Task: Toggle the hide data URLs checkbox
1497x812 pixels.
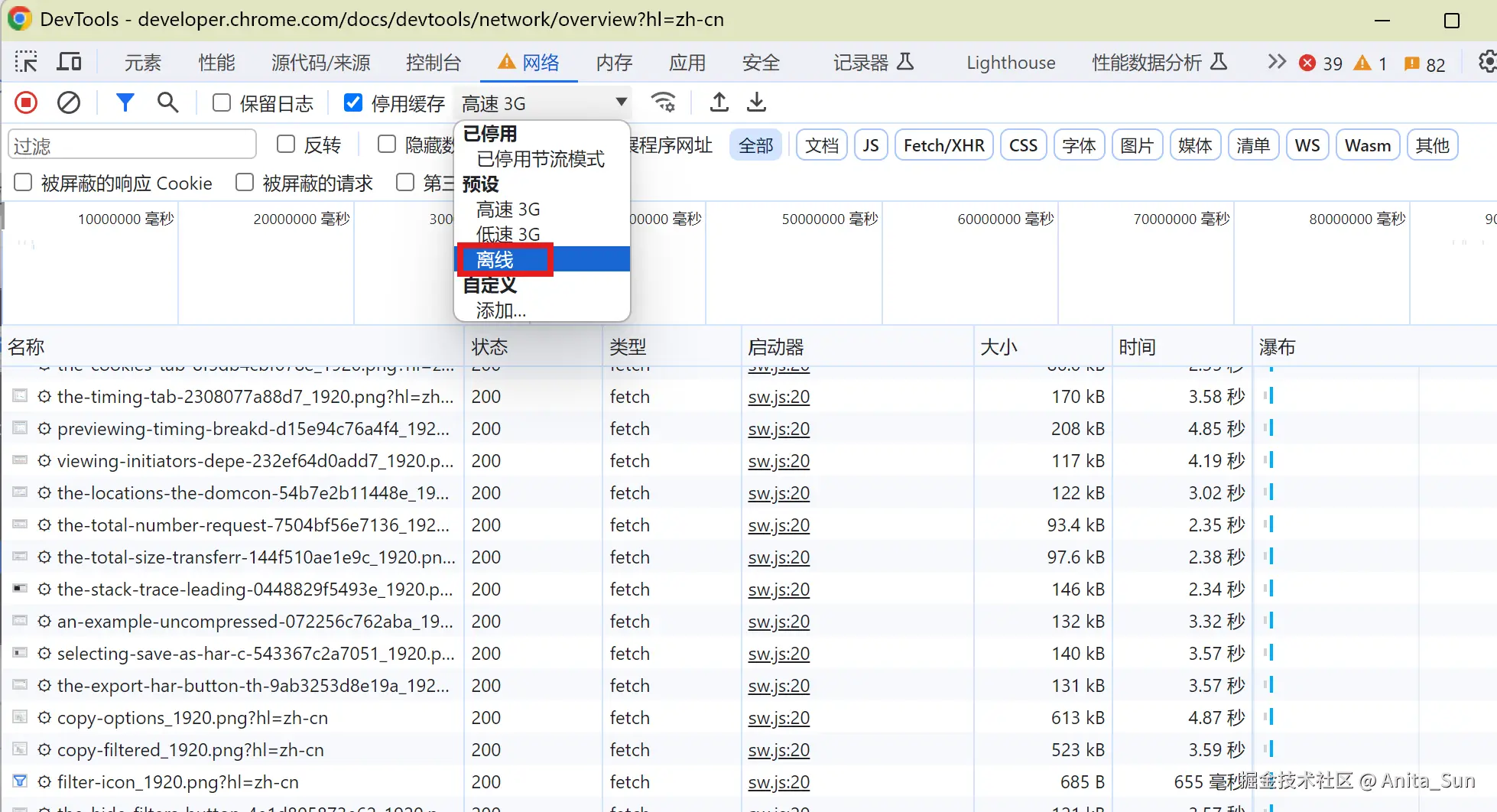Action: (387, 144)
